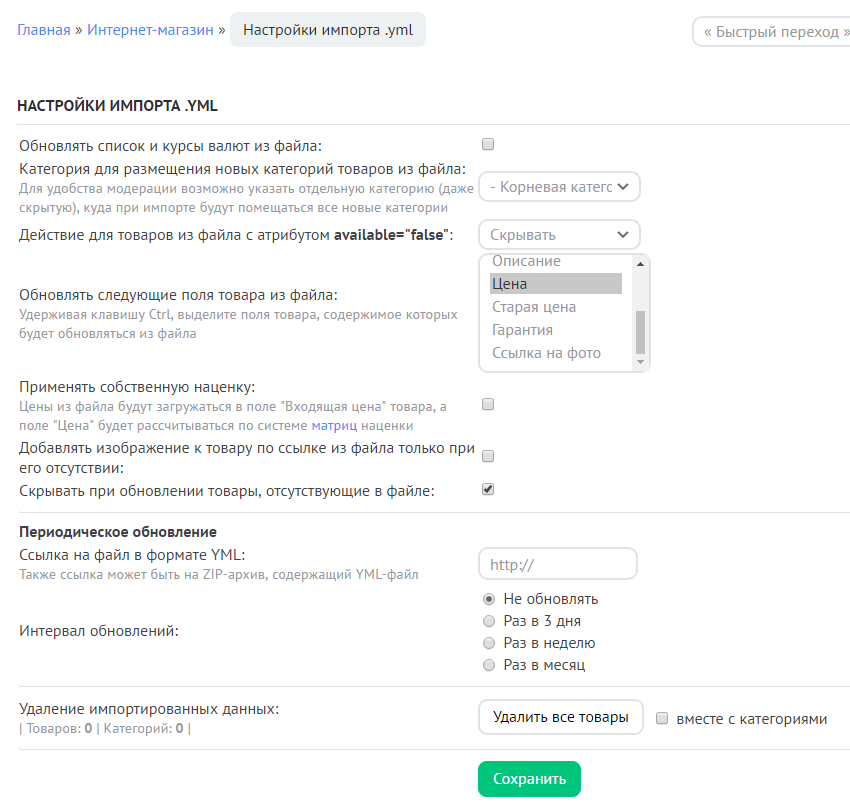Open 'Интернет-магазин' breadcrumb link
This screenshot has width=850, height=805.
[x=150, y=30]
